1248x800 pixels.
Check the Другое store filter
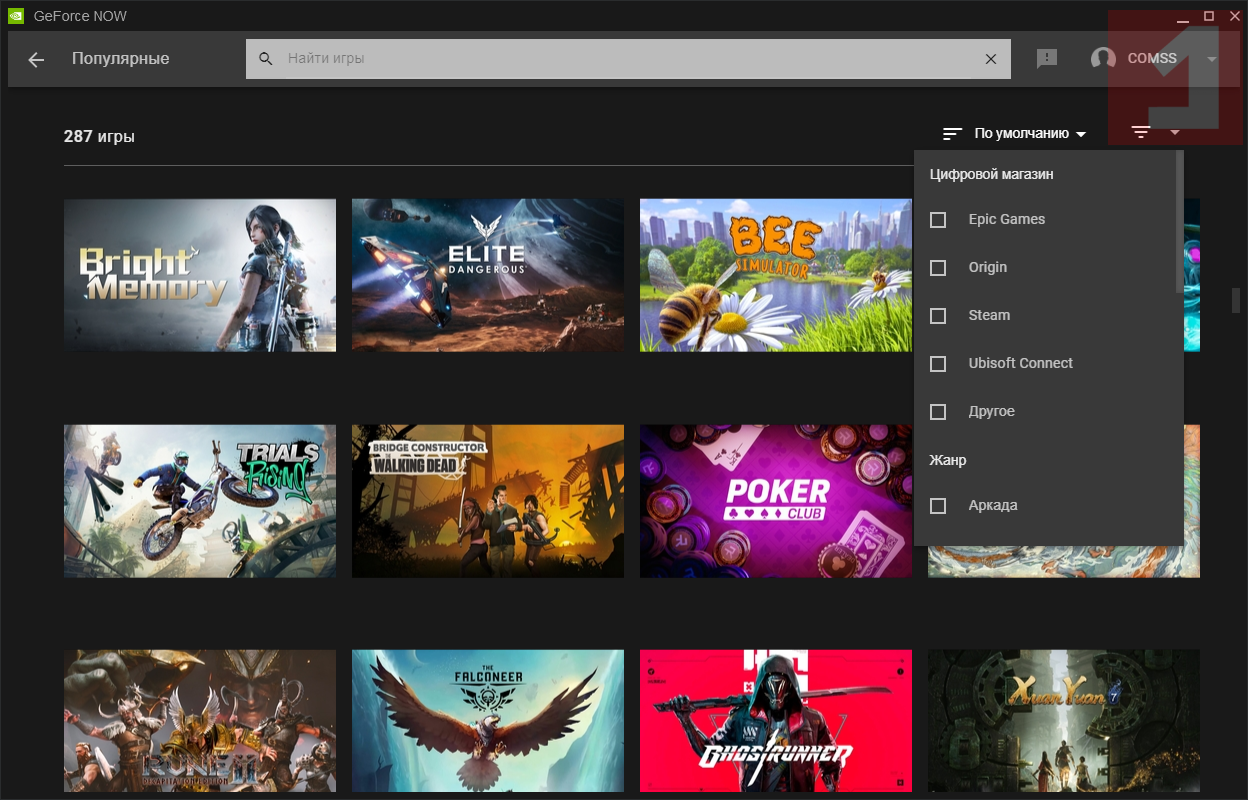938,411
